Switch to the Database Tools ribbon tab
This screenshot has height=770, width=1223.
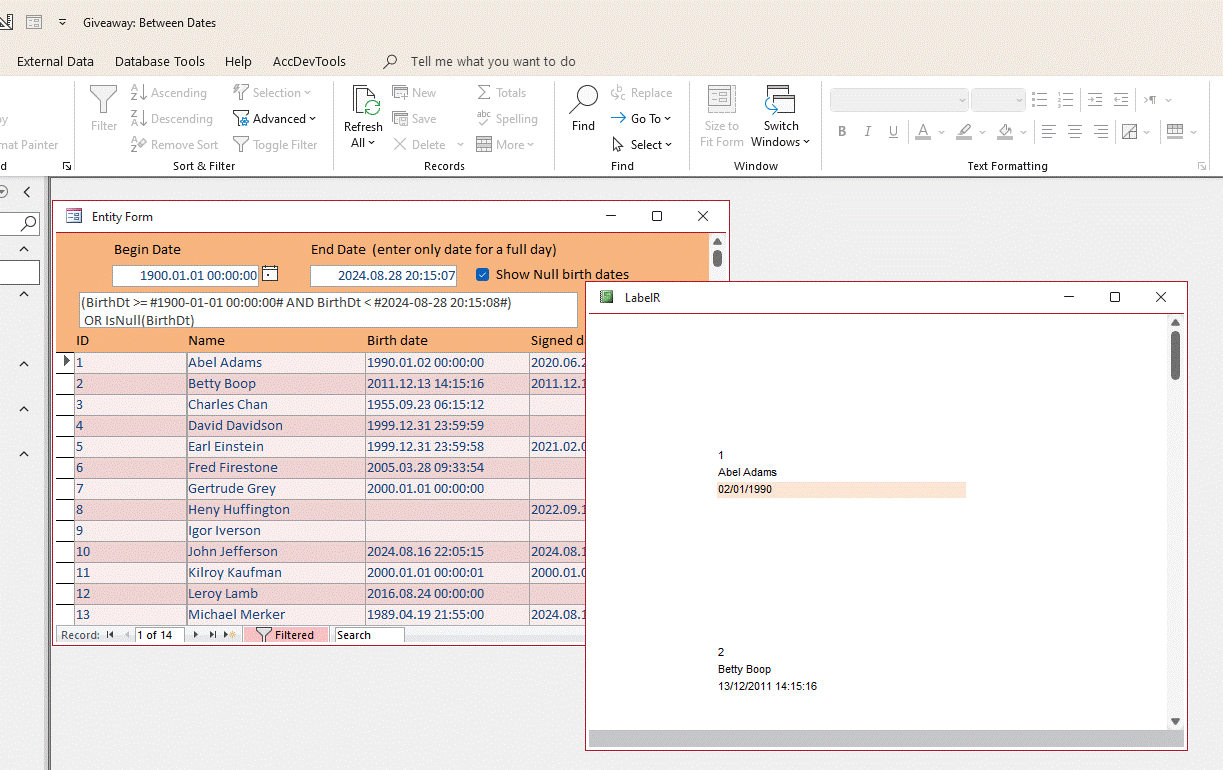tap(159, 61)
